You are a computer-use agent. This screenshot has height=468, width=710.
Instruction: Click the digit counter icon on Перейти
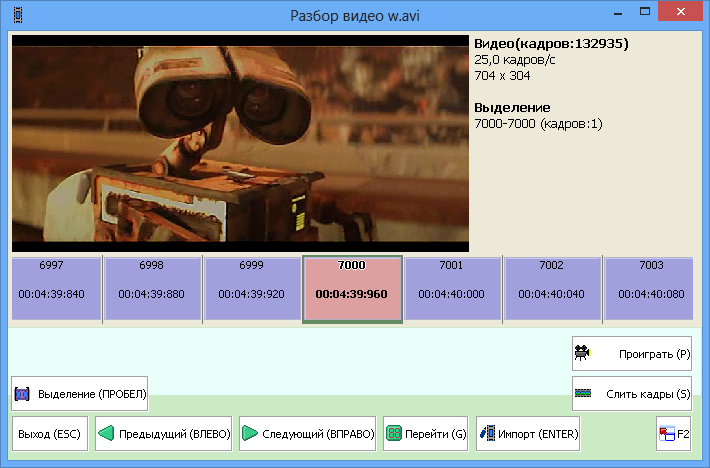click(x=394, y=433)
